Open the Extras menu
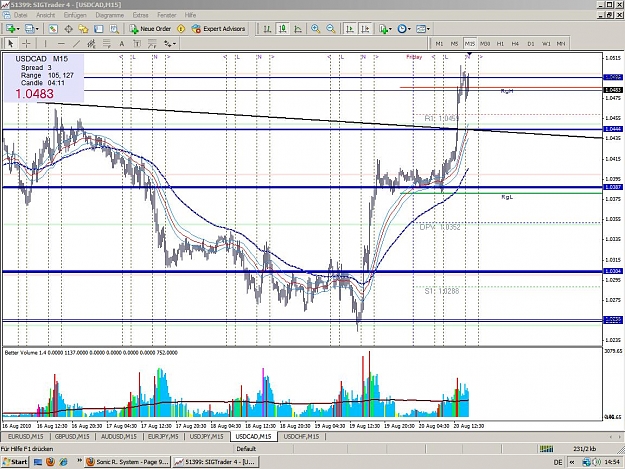Viewport: 625px width, 469px height. point(140,15)
